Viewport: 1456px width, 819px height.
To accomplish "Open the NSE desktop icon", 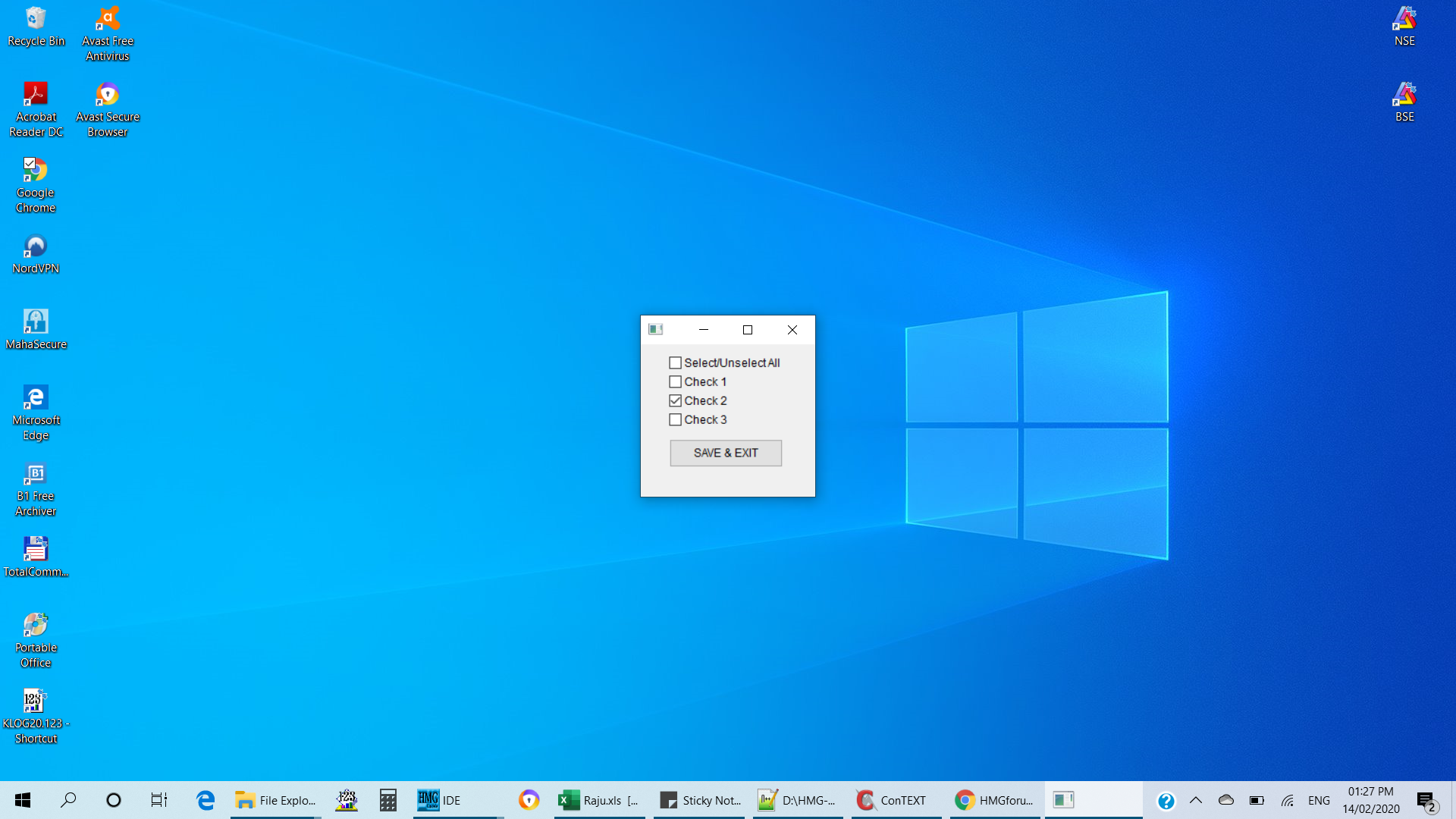I will click(x=1404, y=27).
